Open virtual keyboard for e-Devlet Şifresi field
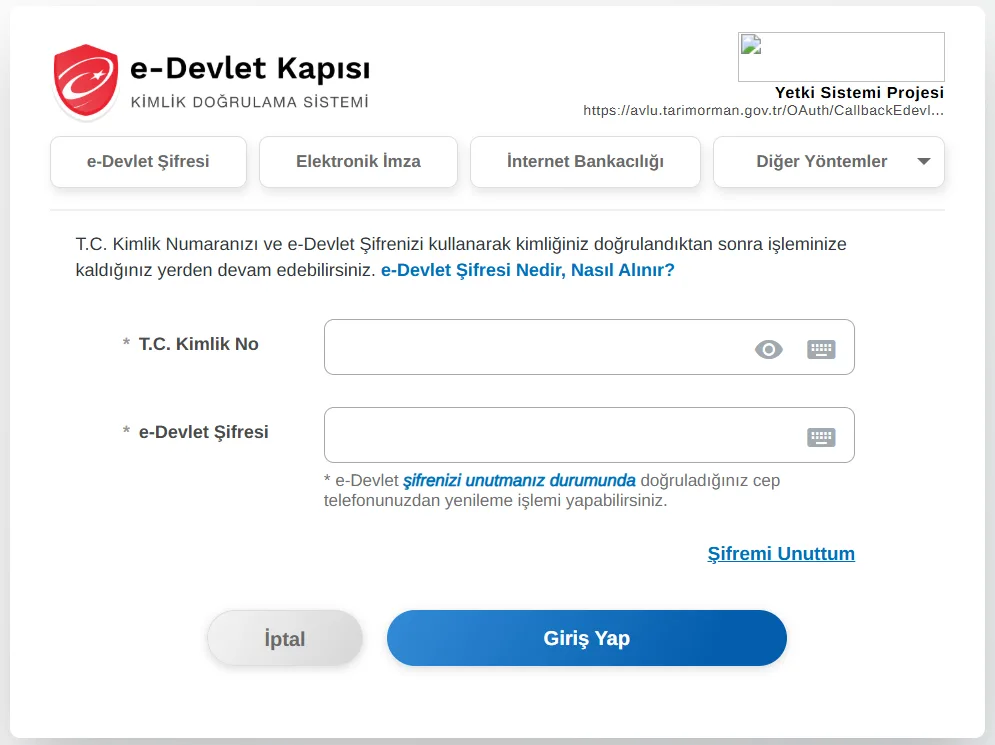This screenshot has width=995, height=745. pos(821,437)
